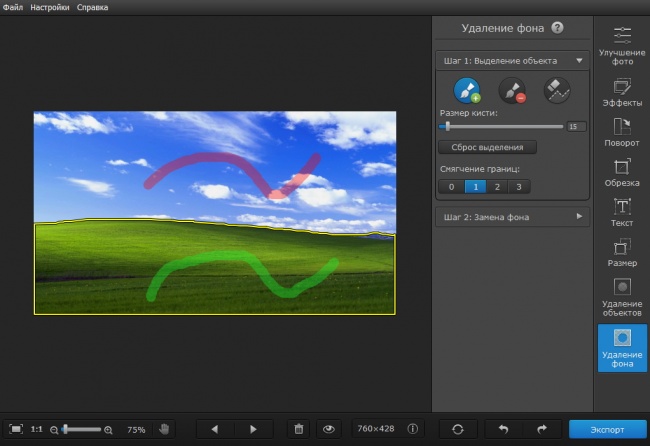
Task: Activate the hand pan tool
Action: (164, 429)
